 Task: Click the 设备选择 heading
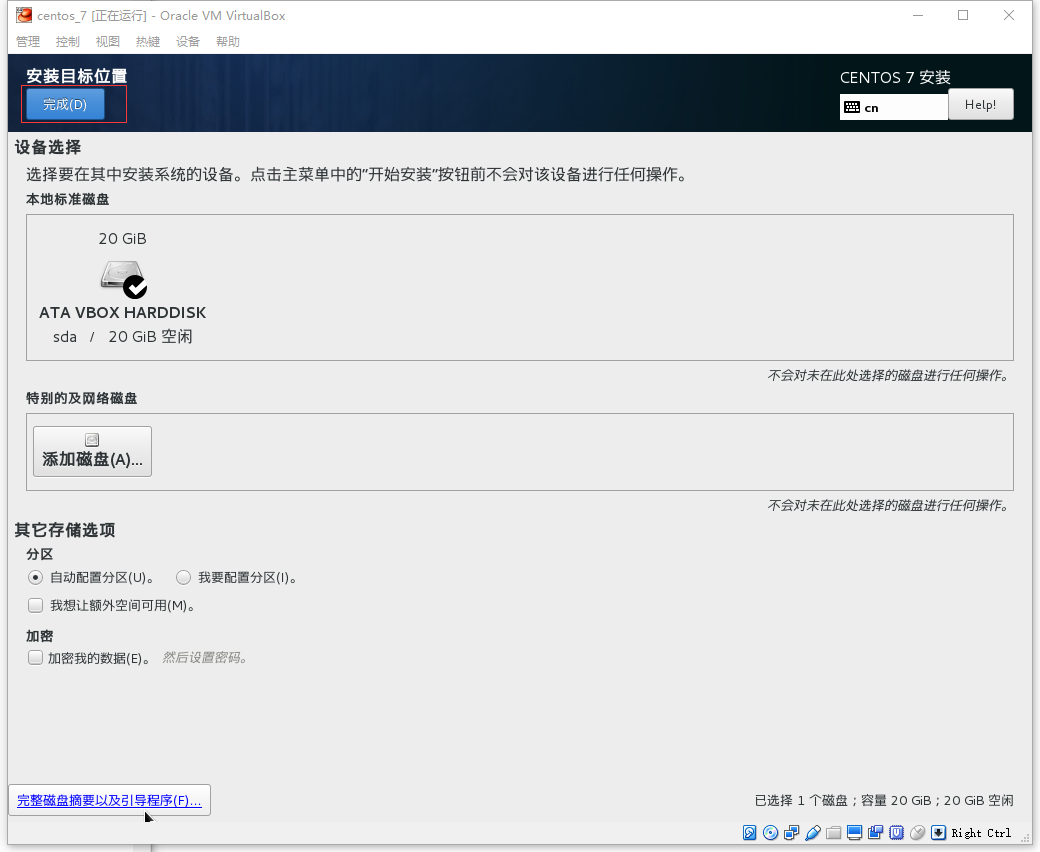[48, 147]
